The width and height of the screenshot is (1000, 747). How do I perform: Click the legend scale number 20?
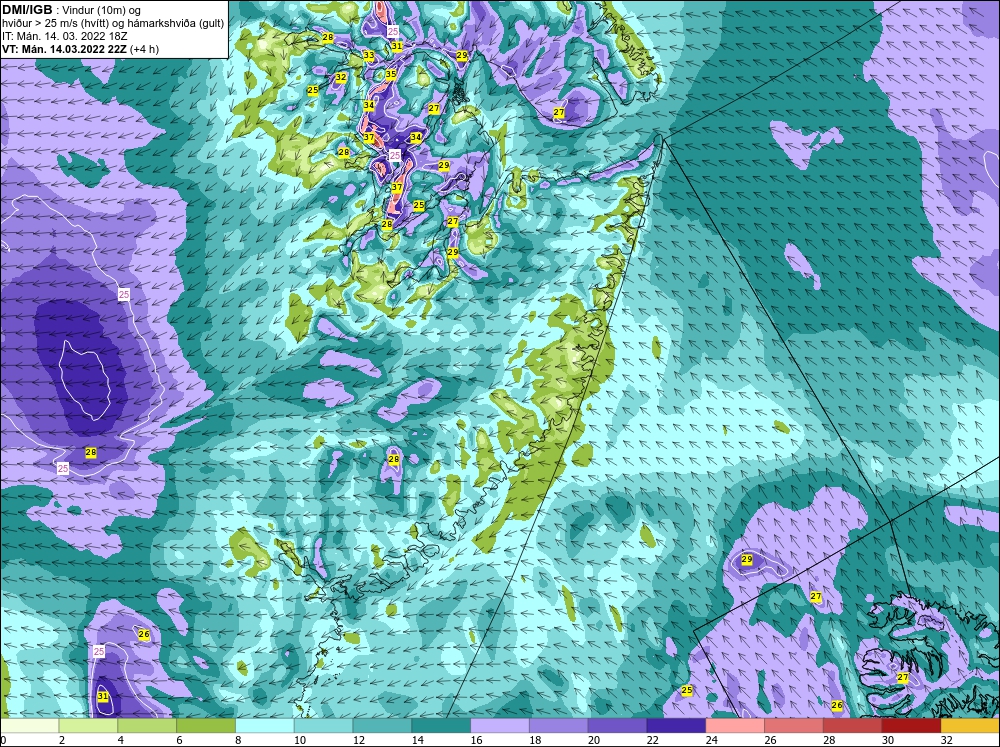pos(594,740)
